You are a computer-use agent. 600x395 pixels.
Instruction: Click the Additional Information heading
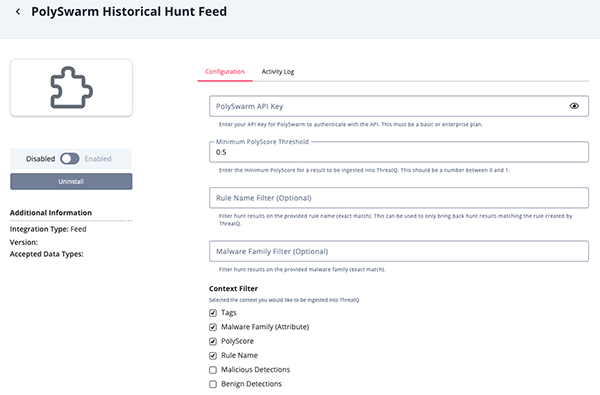[x=51, y=212]
